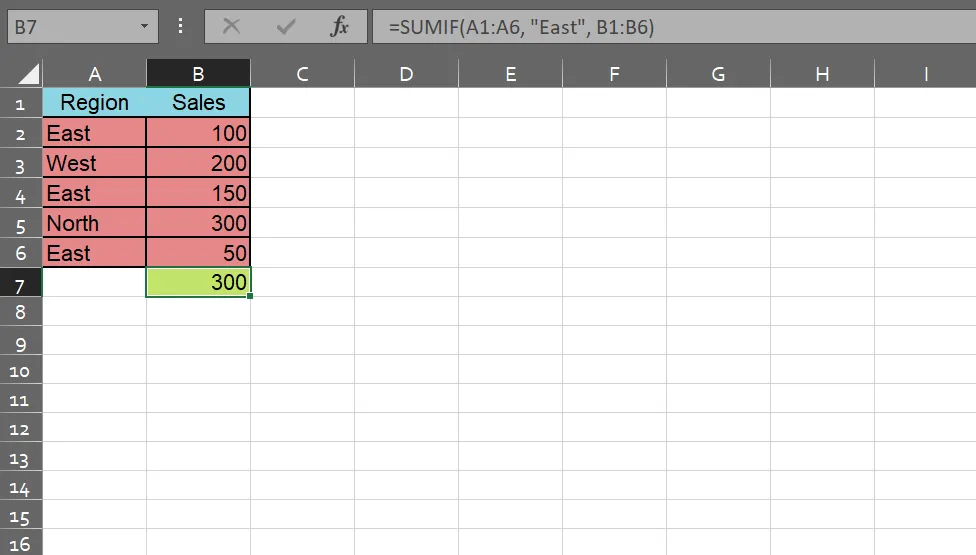Click the sales value 200
The width and height of the screenshot is (976, 555).
(199, 163)
